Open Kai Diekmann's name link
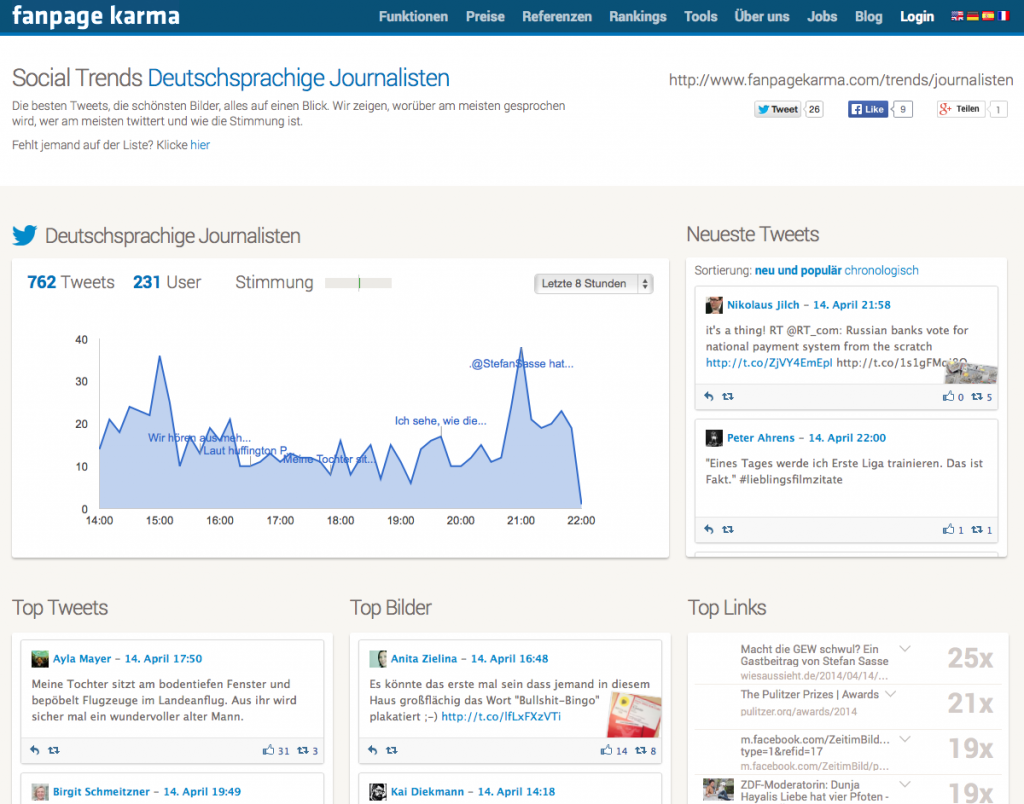 [427, 792]
